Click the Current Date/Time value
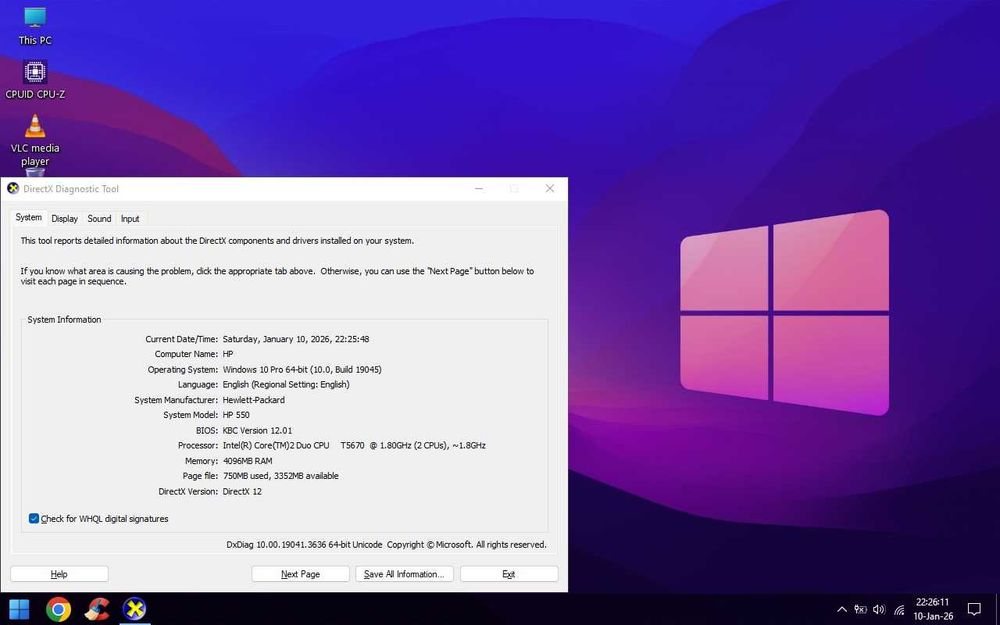Screen dimensions: 1000x625 [296, 339]
